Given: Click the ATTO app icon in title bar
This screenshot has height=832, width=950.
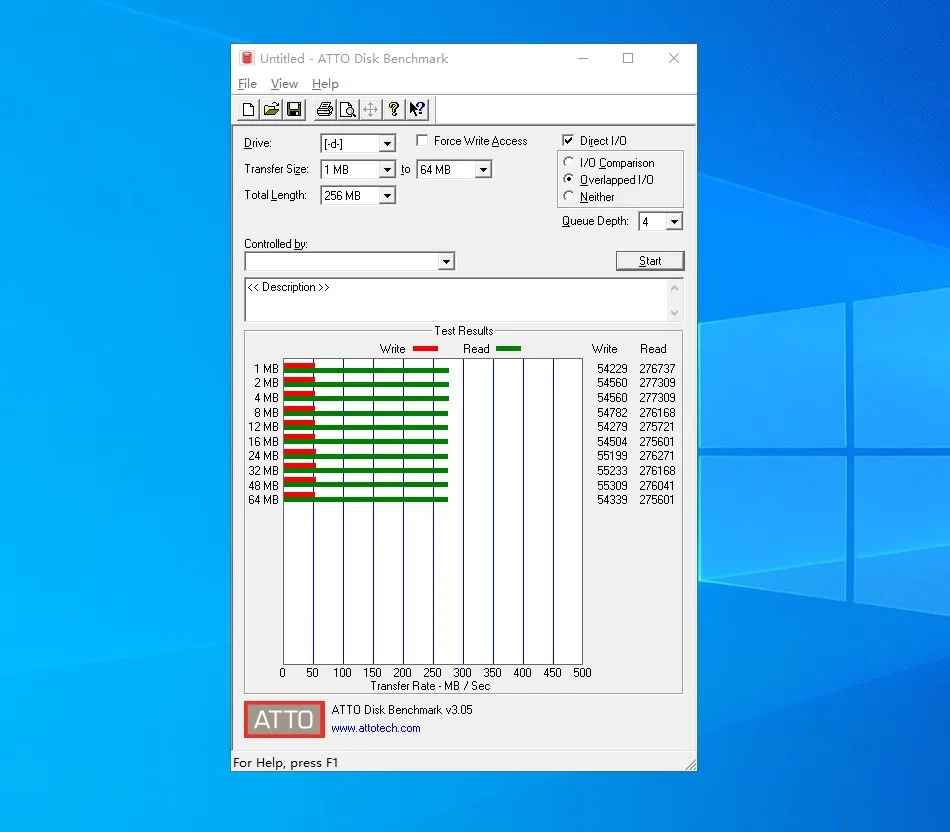Looking at the screenshot, I should click(247, 58).
